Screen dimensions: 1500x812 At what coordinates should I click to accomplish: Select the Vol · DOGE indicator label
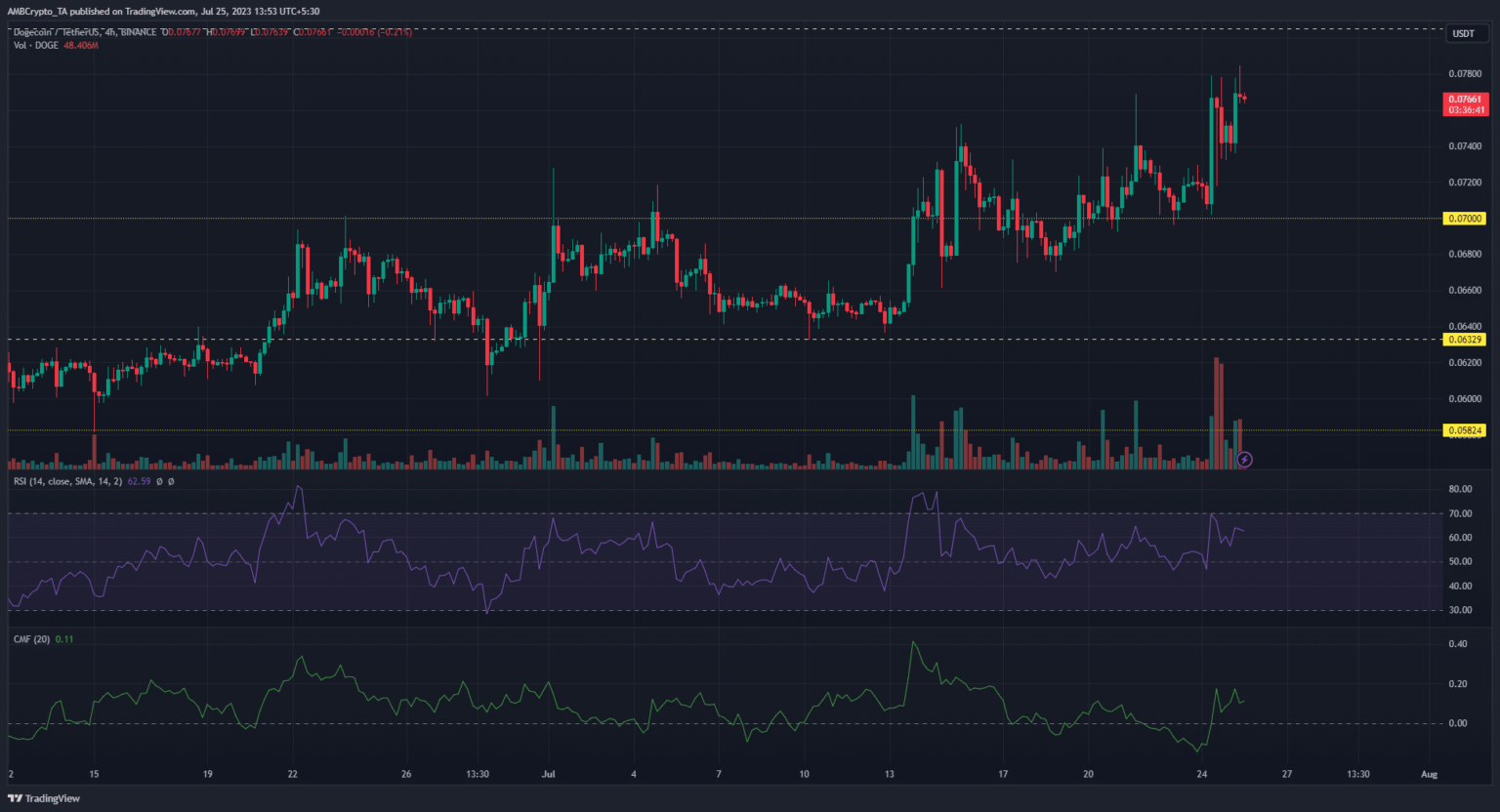36,46
